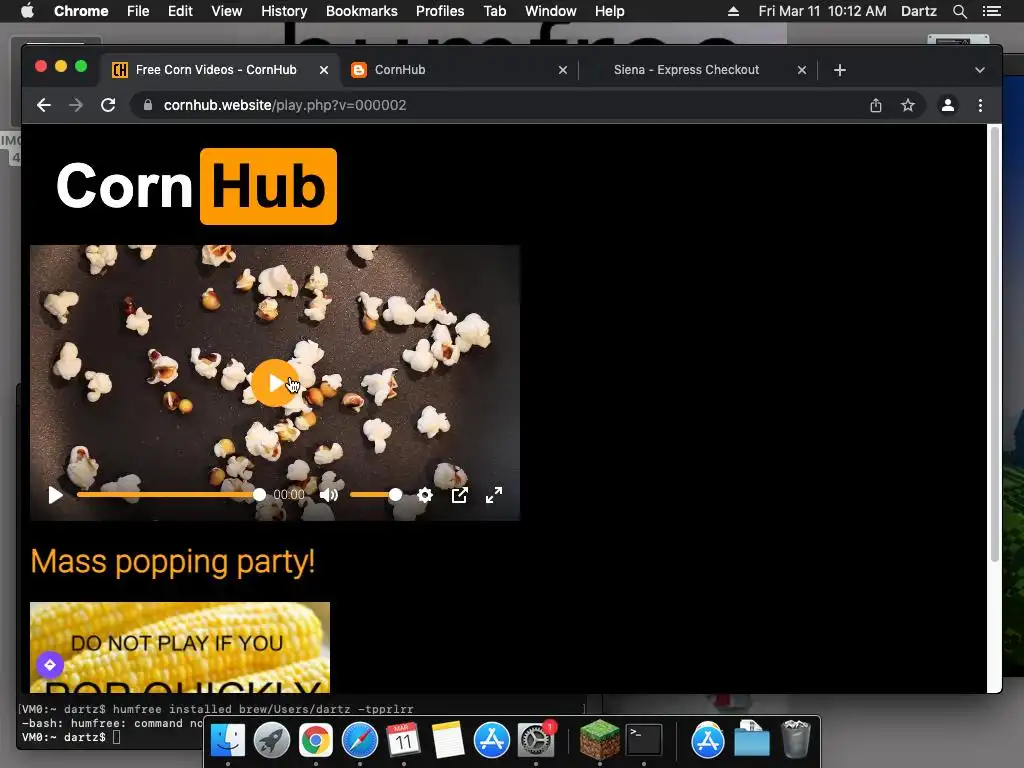The image size is (1024, 768).
Task: Open Notification Center list icon
Action: pos(991,11)
